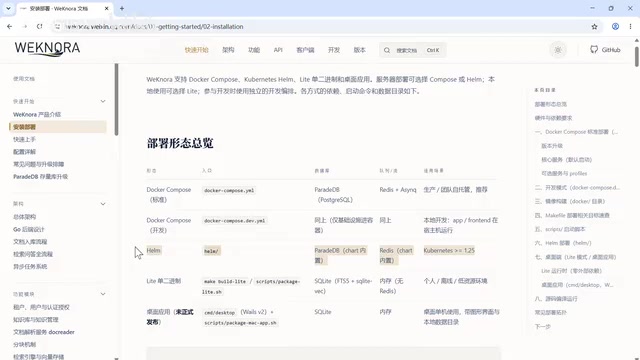Open 配置详解 in the sidebar
Viewport: 640px width, 360px height.
24,151
